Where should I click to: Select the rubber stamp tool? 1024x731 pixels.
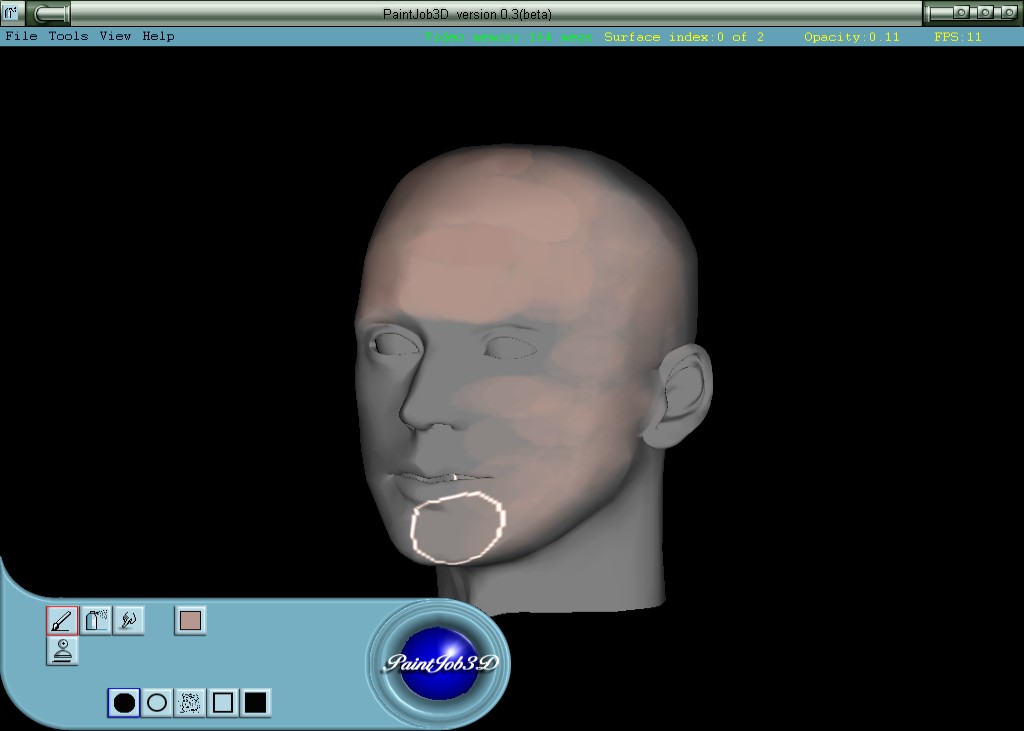click(x=63, y=651)
